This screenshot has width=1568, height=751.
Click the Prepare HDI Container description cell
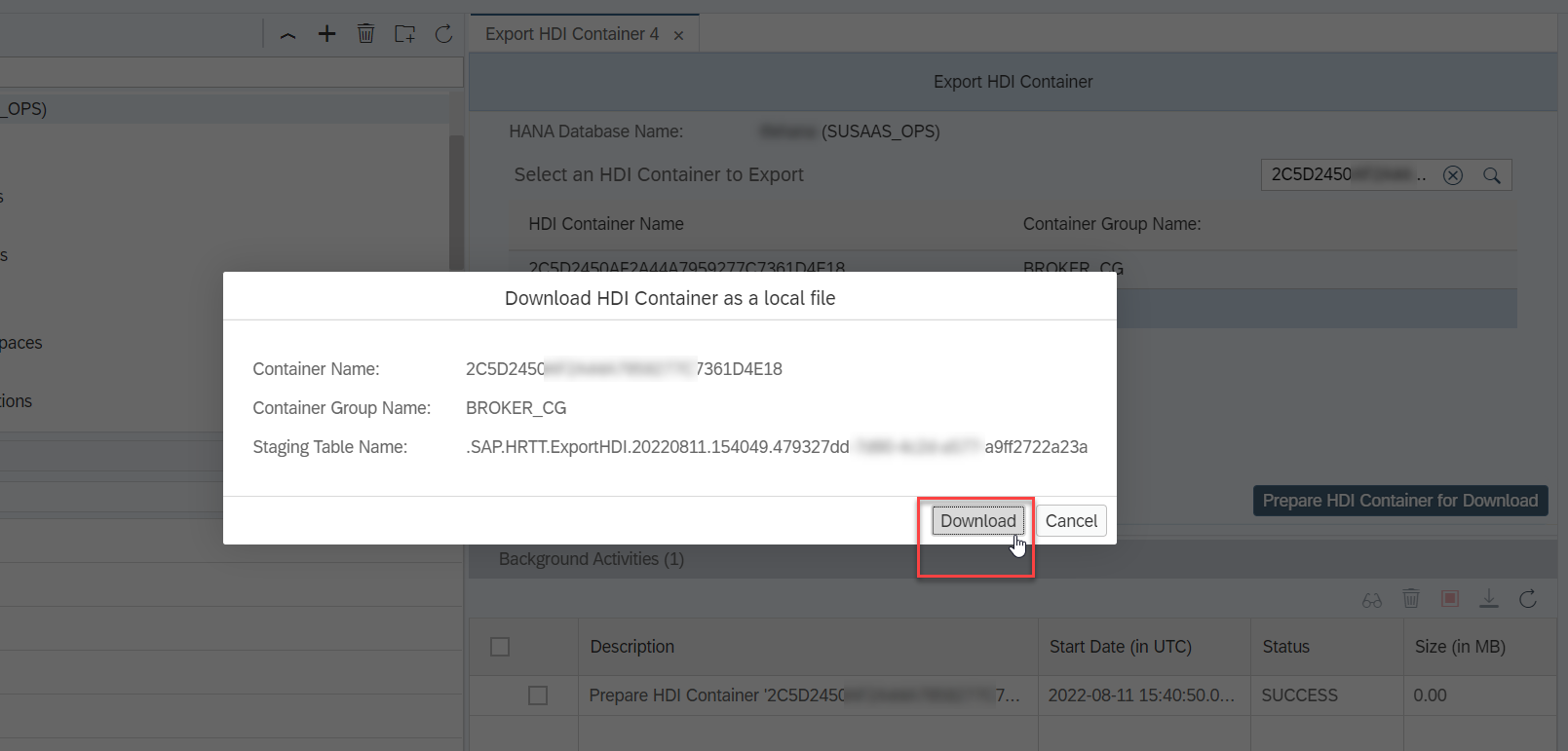click(808, 695)
